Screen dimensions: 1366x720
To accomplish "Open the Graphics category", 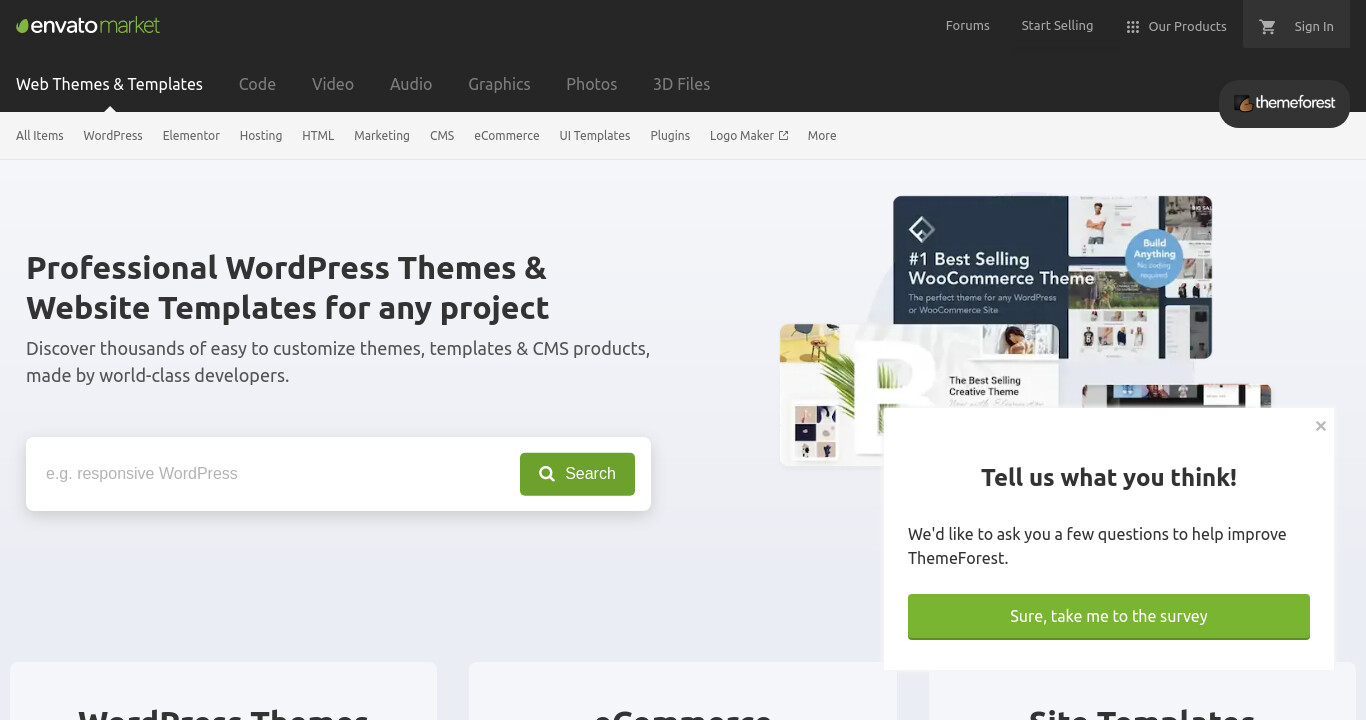I will [x=499, y=84].
